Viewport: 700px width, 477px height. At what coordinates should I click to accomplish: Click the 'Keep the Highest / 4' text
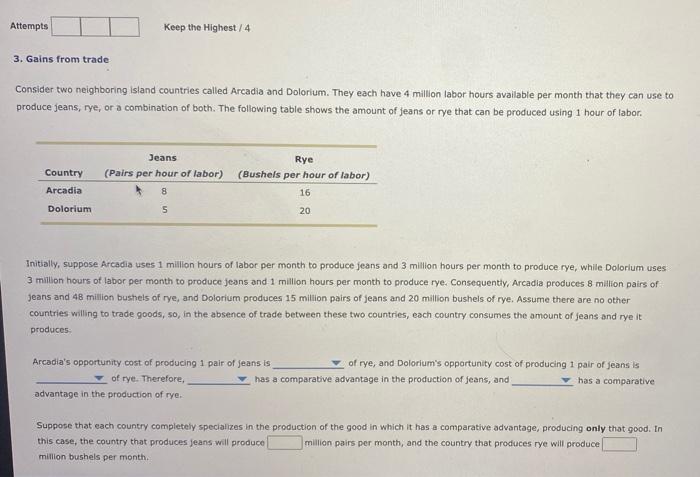(207, 28)
